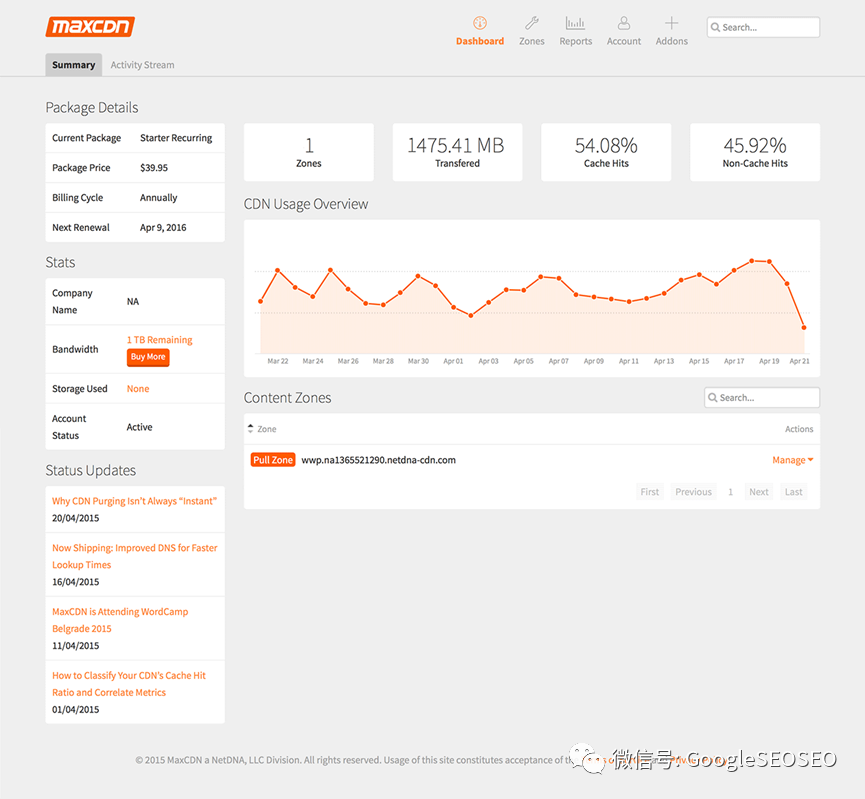Open the 1 TB Remaining link
The height and width of the screenshot is (799, 865).
[159, 340]
